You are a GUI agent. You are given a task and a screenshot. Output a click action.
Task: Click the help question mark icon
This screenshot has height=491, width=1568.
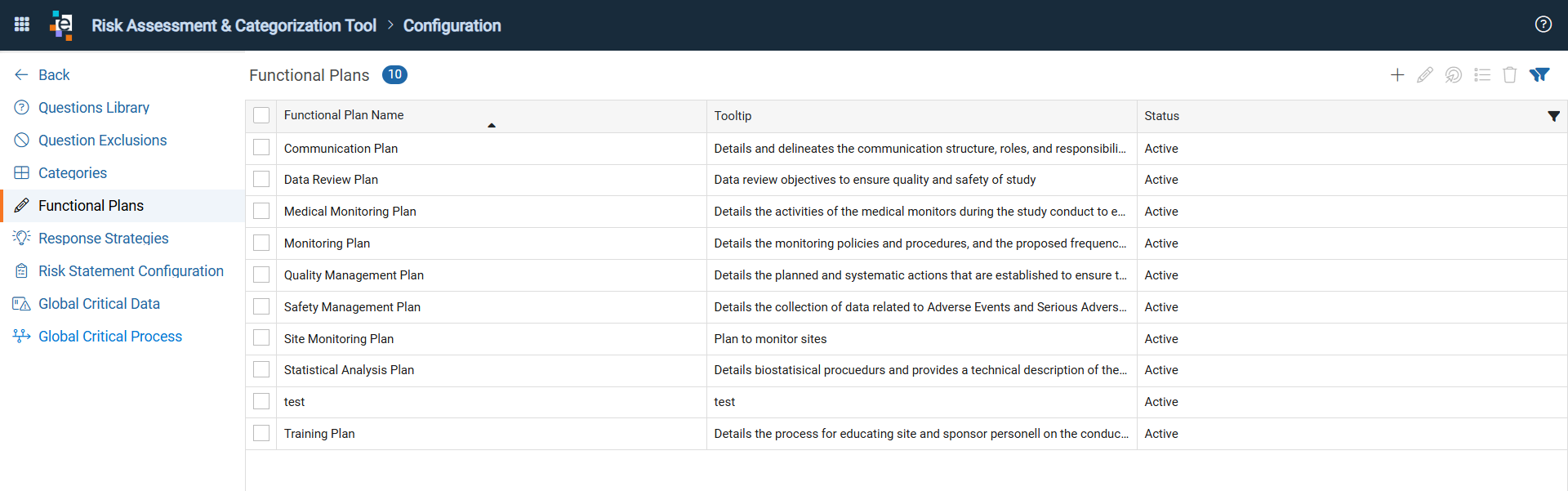(1543, 25)
